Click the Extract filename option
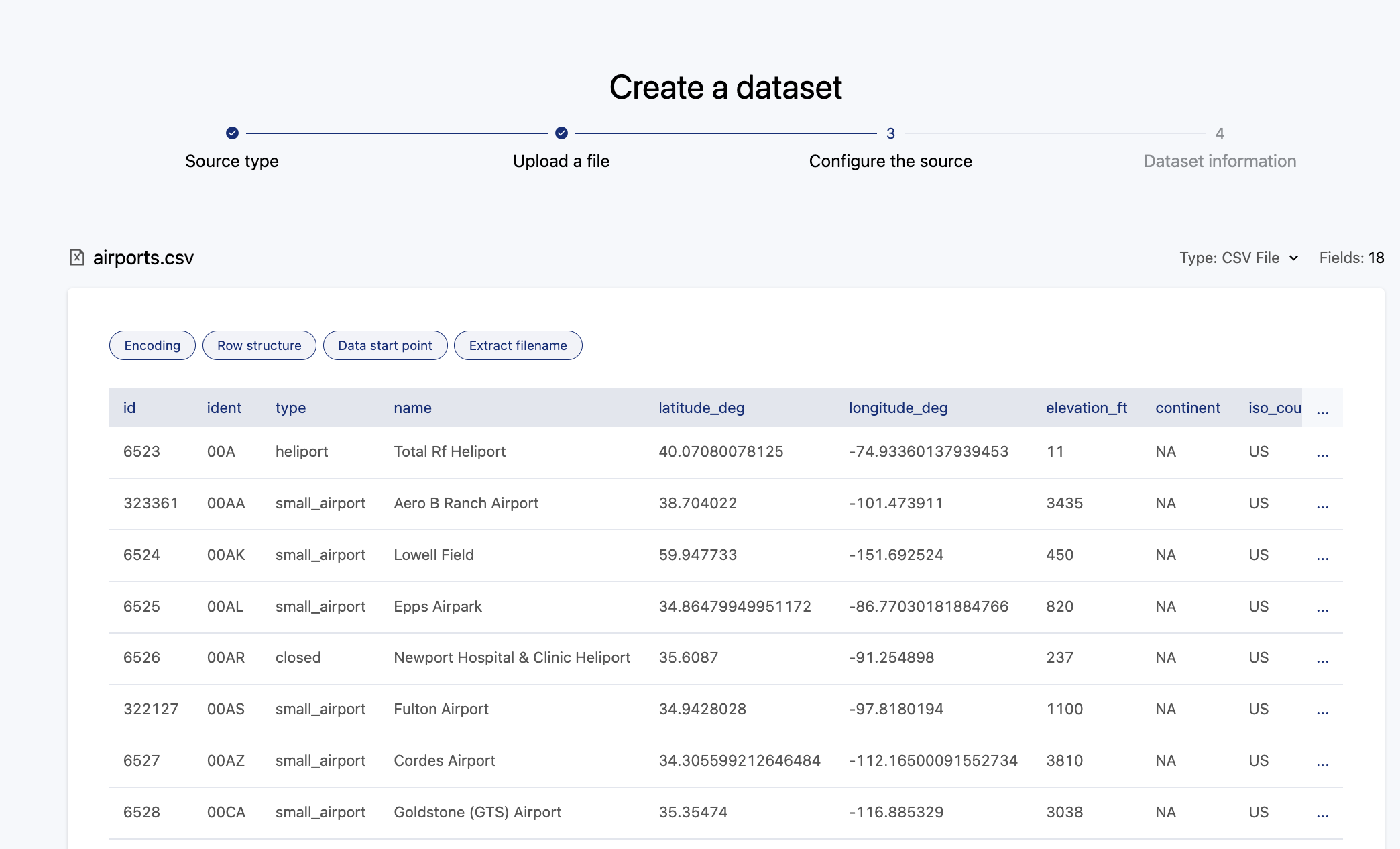The image size is (1400, 849). coord(518,345)
